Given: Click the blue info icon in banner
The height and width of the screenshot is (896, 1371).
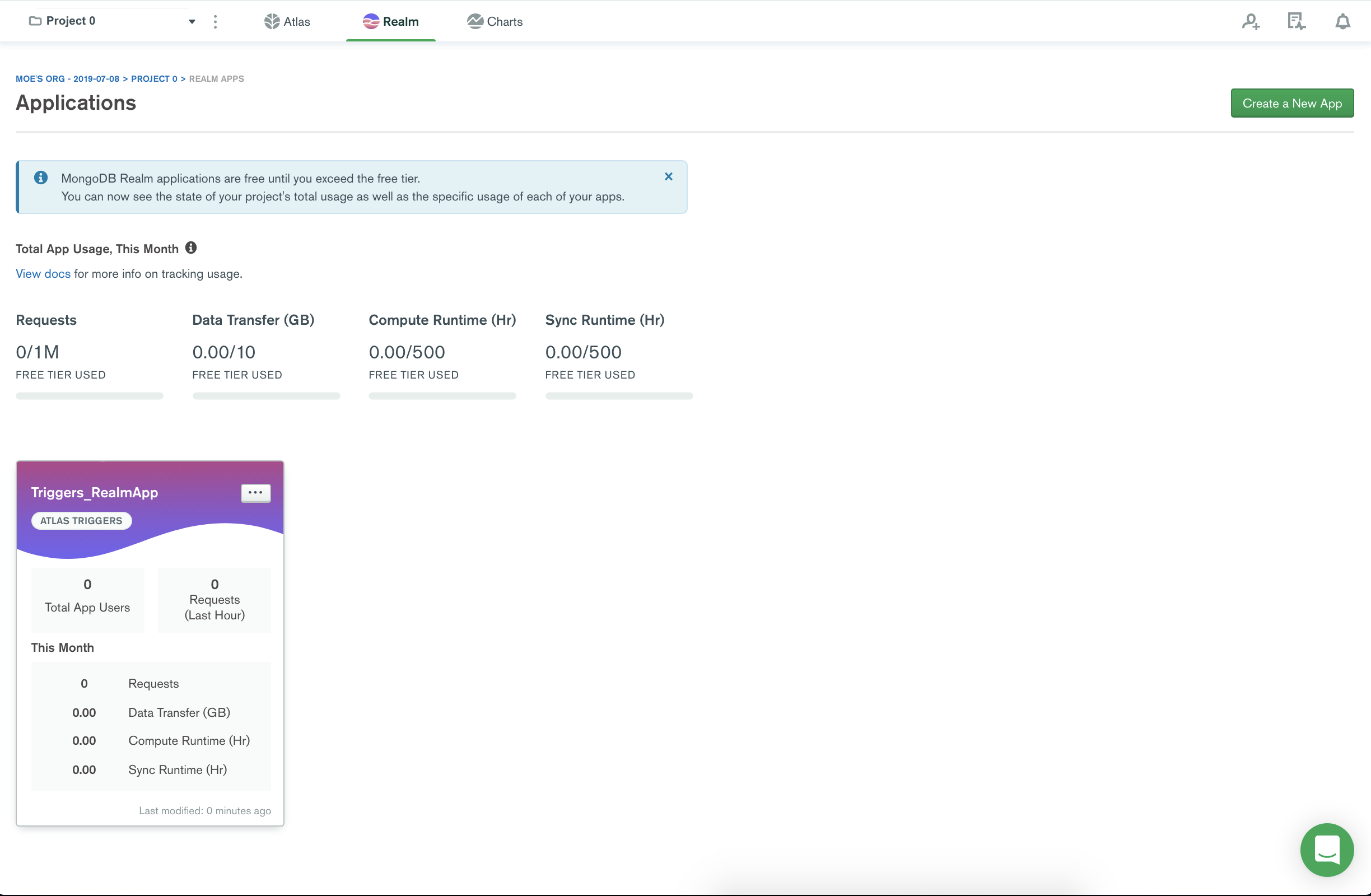Looking at the screenshot, I should pyautogui.click(x=41, y=178).
